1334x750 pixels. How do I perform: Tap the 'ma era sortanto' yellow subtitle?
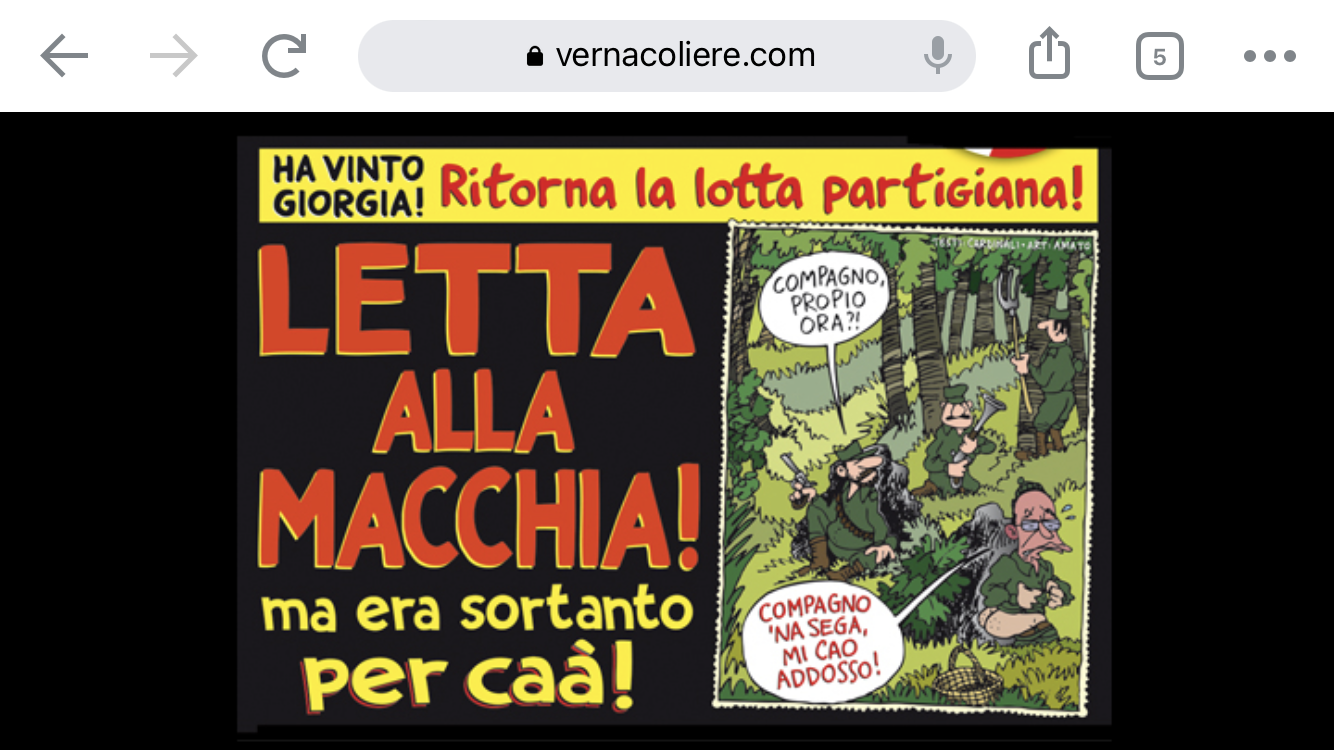pyautogui.click(x=477, y=610)
